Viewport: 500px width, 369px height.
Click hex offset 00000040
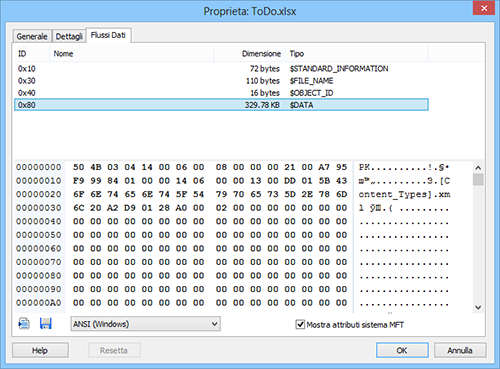tap(39, 221)
